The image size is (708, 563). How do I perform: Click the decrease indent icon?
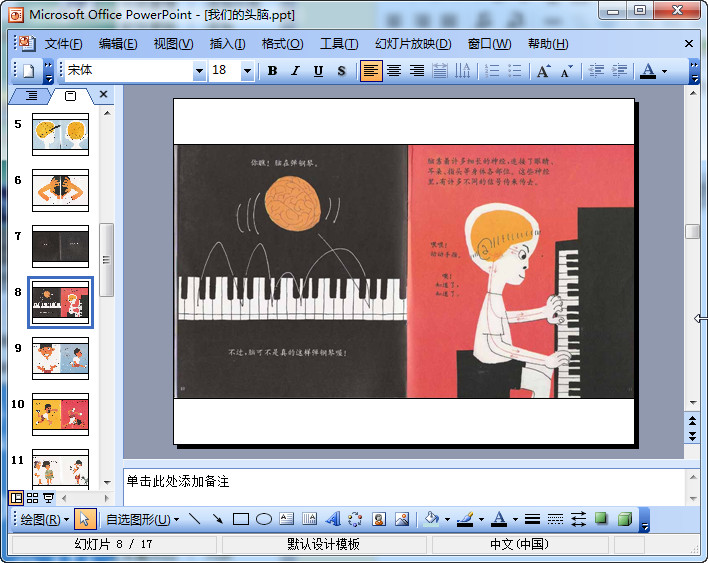(596, 71)
